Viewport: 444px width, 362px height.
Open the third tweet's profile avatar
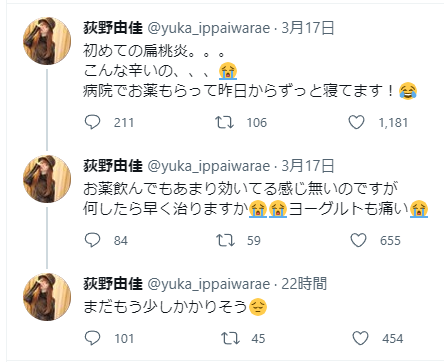47,297
